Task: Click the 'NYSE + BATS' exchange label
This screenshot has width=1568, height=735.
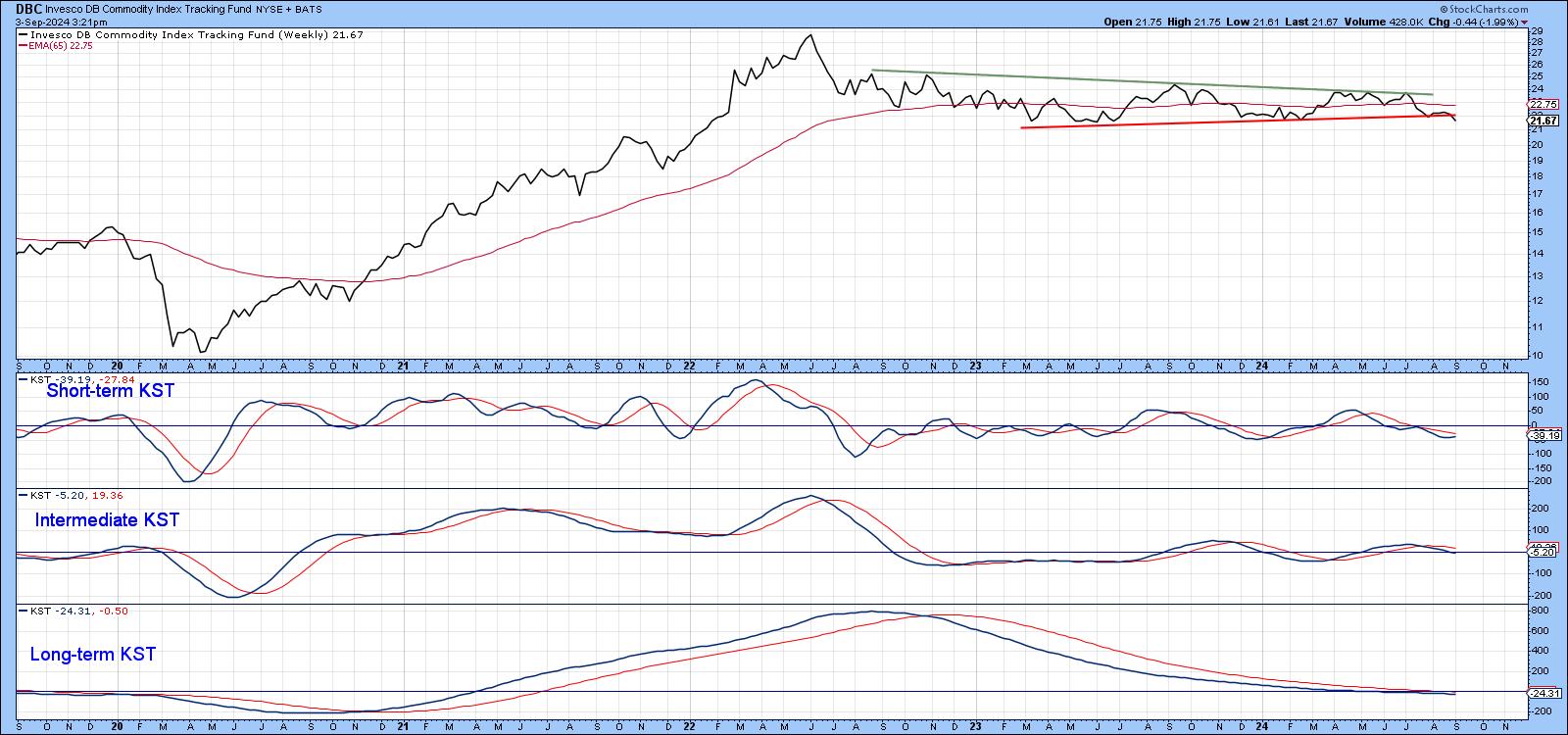Action: coord(288,8)
